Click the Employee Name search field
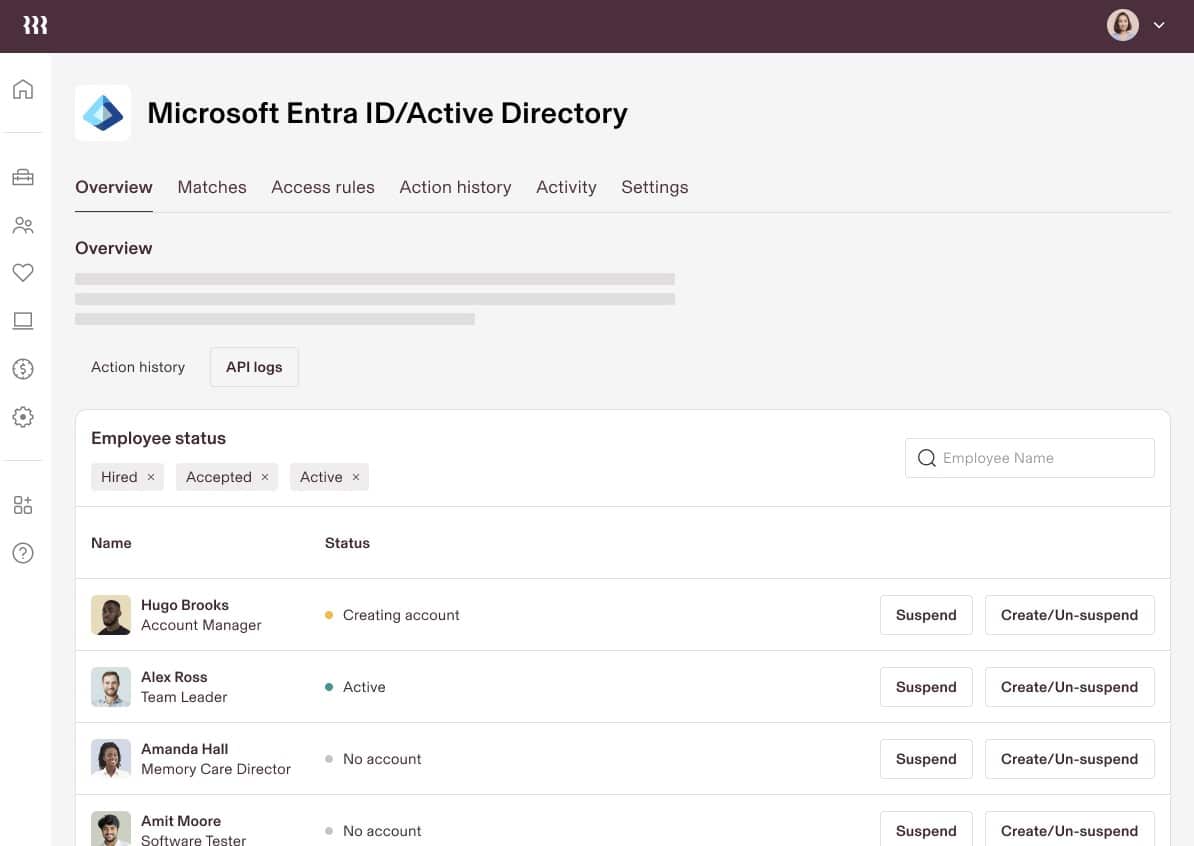Screen dimensions: 1194x846 1030,458
